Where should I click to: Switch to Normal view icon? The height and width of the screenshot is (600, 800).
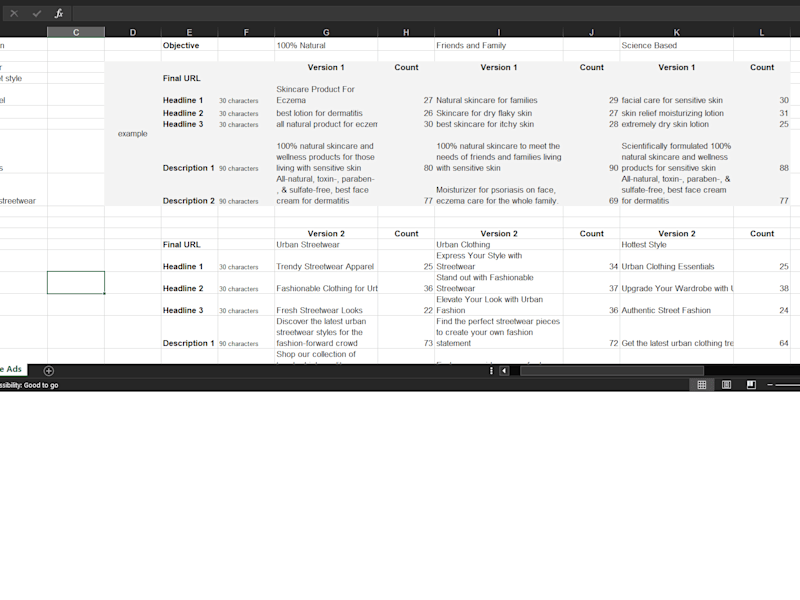tap(702, 385)
